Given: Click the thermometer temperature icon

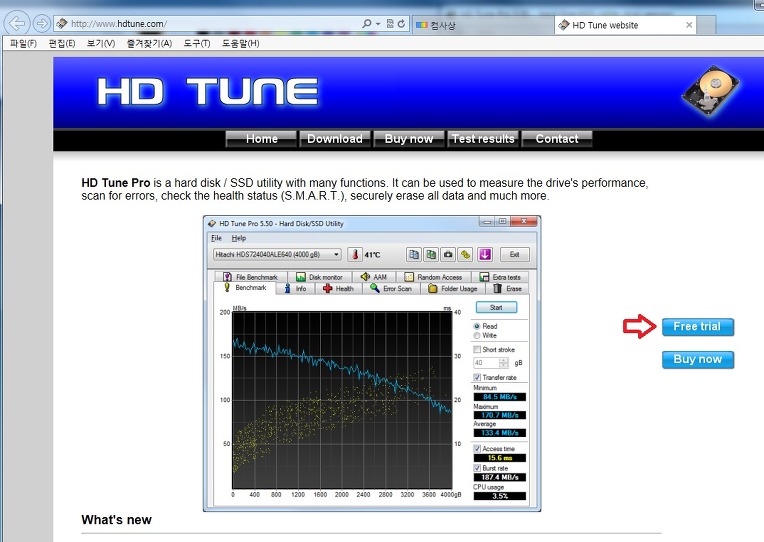Looking at the screenshot, I should tap(355, 254).
